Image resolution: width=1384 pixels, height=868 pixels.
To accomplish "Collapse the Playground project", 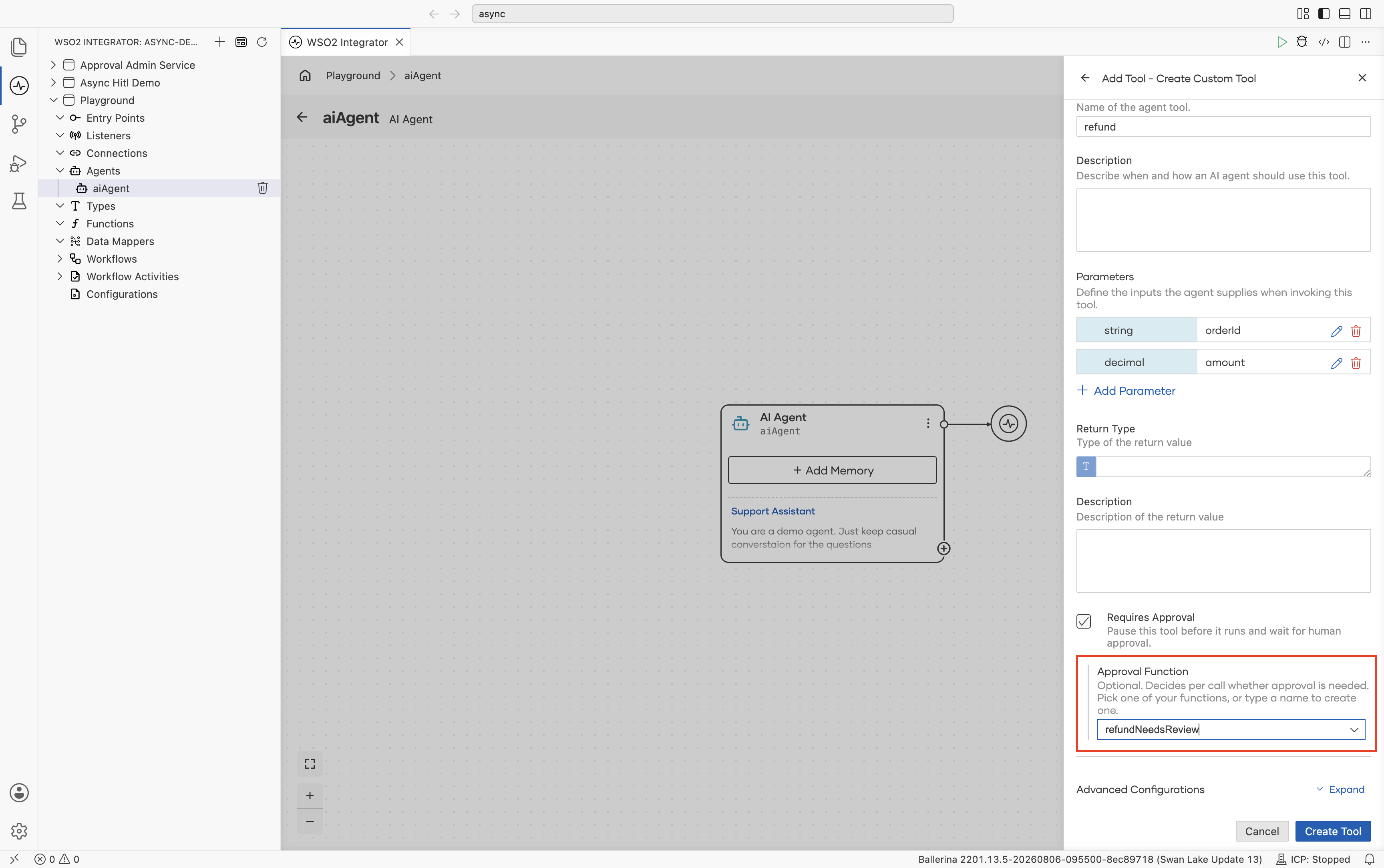I will click(x=53, y=100).
